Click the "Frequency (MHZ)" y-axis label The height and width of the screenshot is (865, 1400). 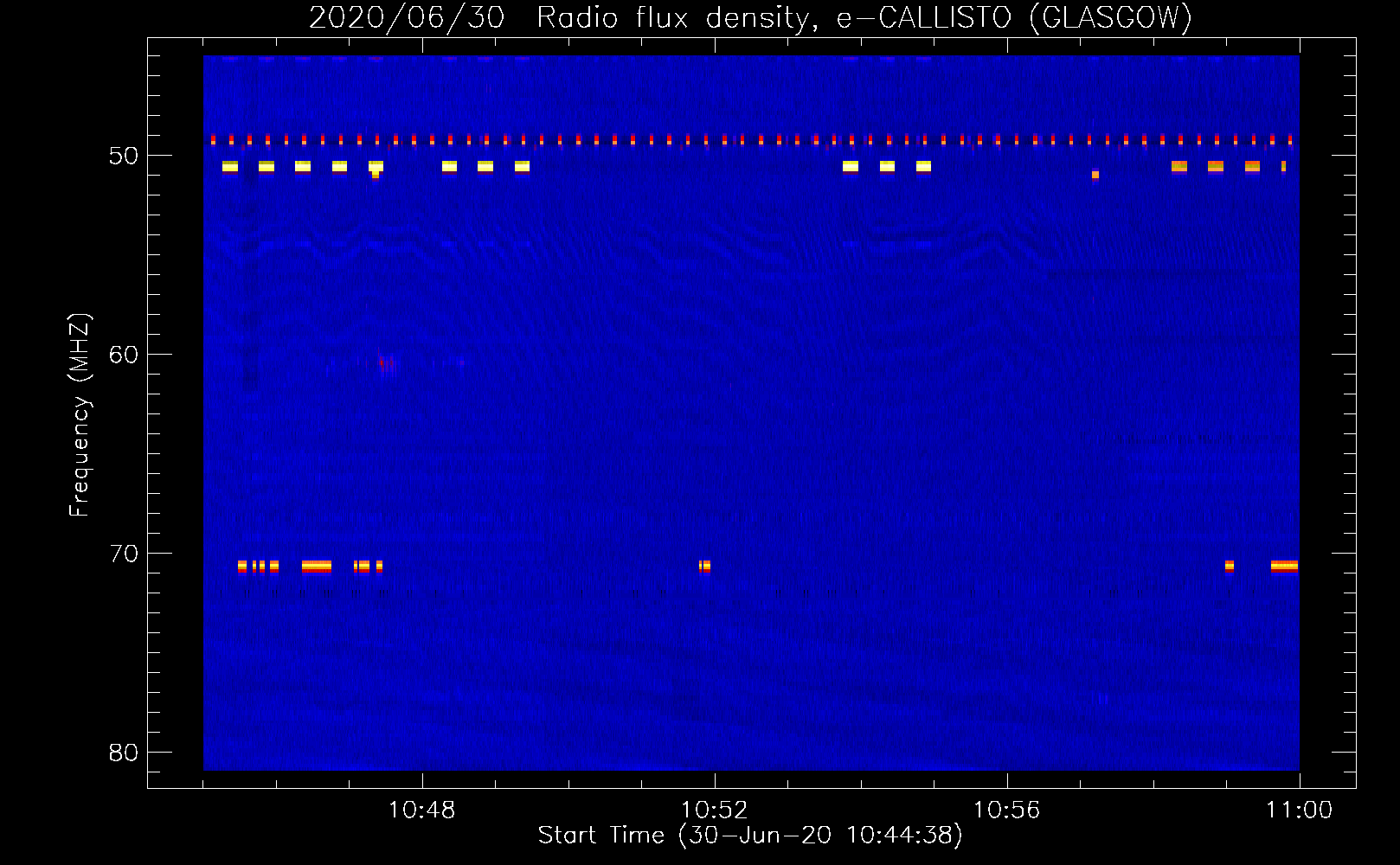80,414
